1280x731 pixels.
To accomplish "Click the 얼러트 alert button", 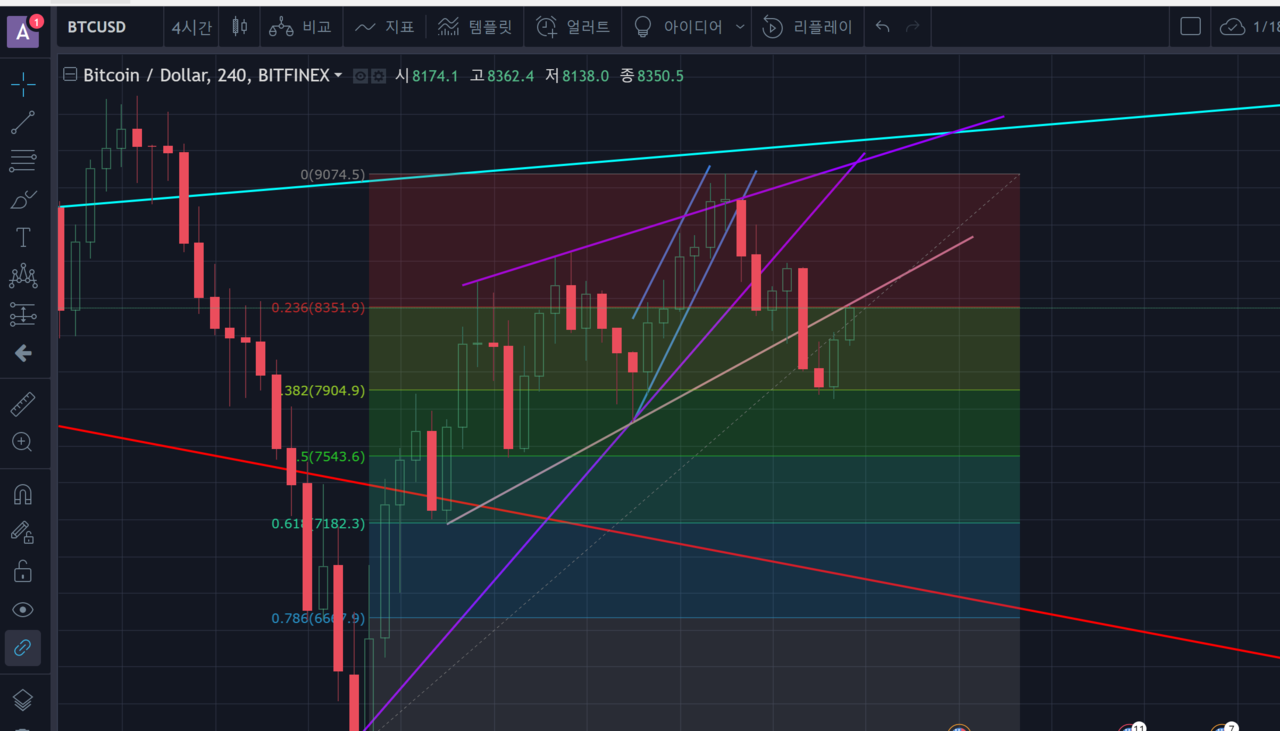I will [x=573, y=27].
